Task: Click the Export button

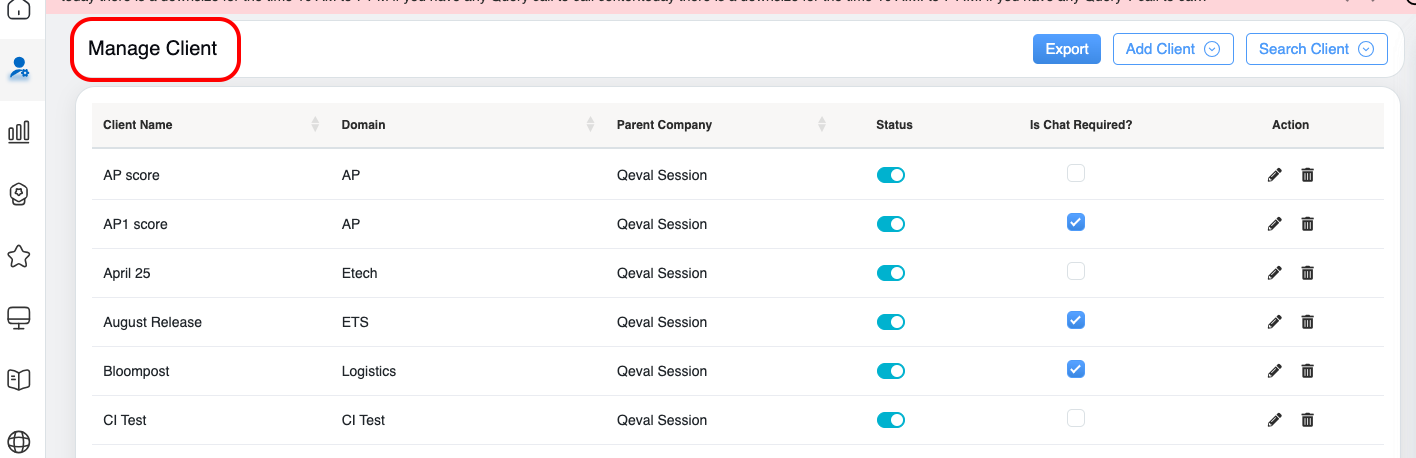Action: point(1066,49)
